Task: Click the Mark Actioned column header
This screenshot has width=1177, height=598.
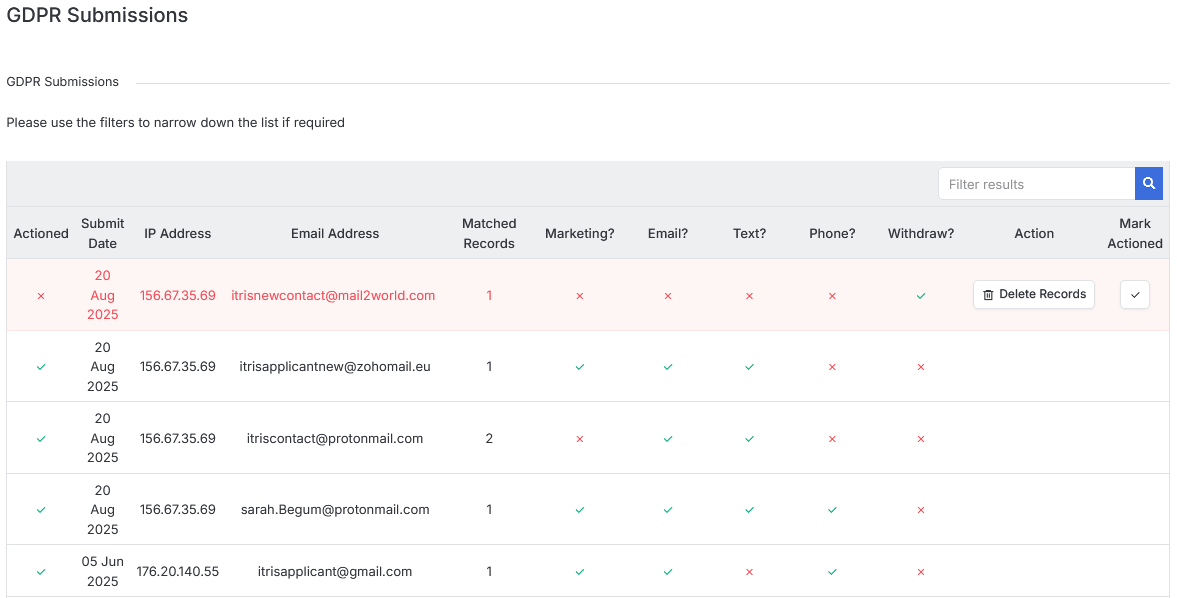Action: (1135, 233)
